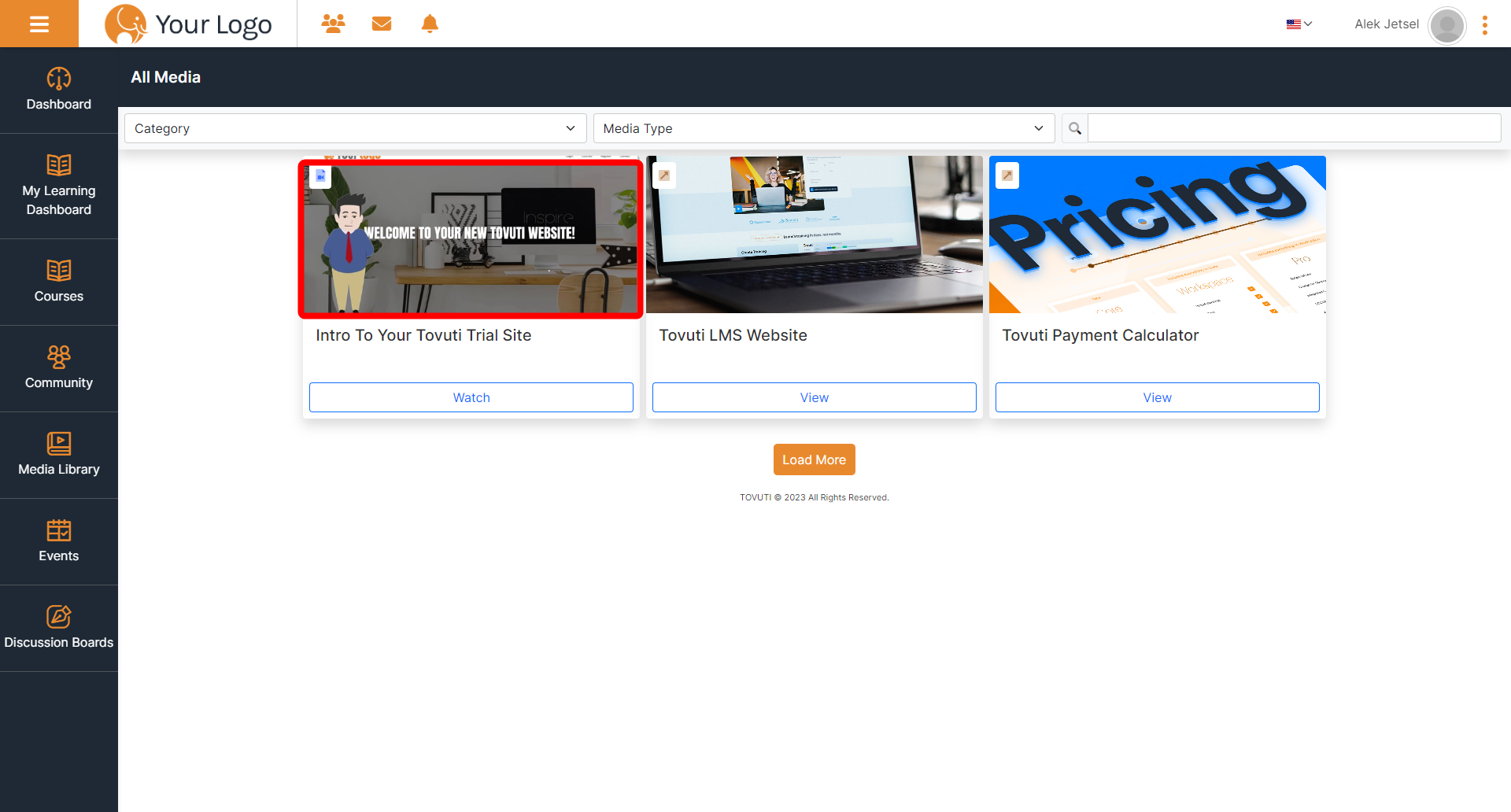This screenshot has width=1511, height=812.
Task: Open the Tovuti LMS Website laptop thumbnail
Action: [815, 234]
